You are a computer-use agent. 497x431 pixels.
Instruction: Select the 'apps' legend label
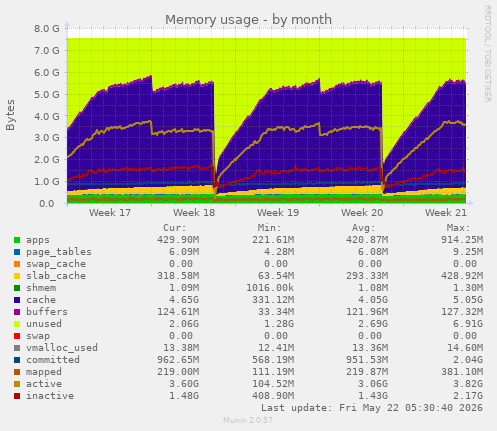pos(38,240)
